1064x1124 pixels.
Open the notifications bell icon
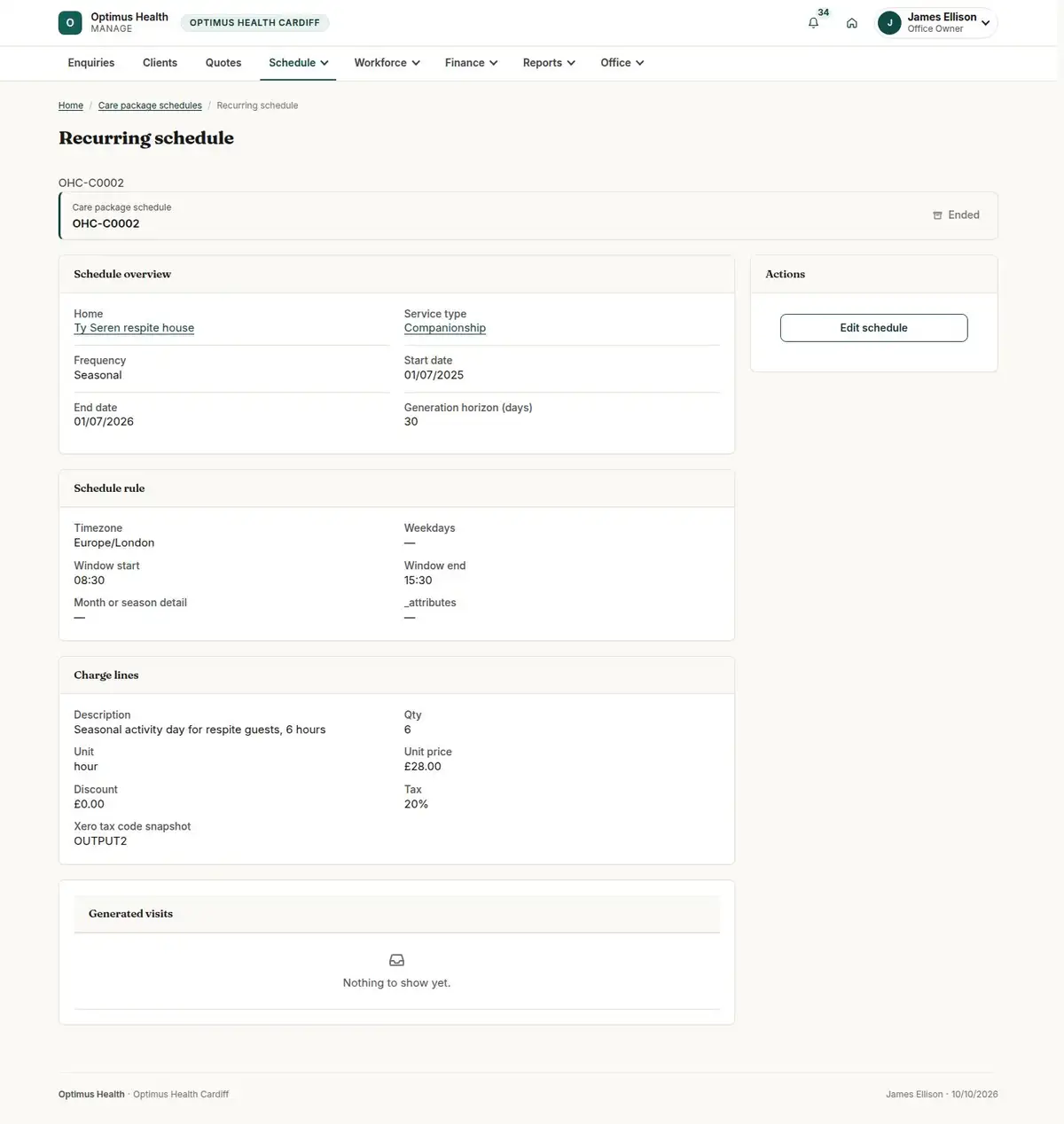[813, 23]
